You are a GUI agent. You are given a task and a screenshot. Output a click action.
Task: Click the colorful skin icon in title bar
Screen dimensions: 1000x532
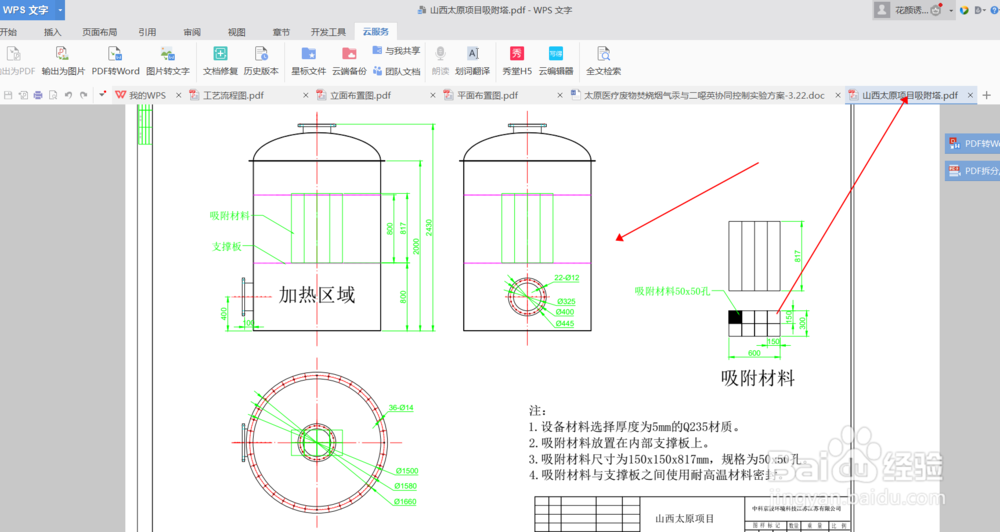(x=964, y=10)
